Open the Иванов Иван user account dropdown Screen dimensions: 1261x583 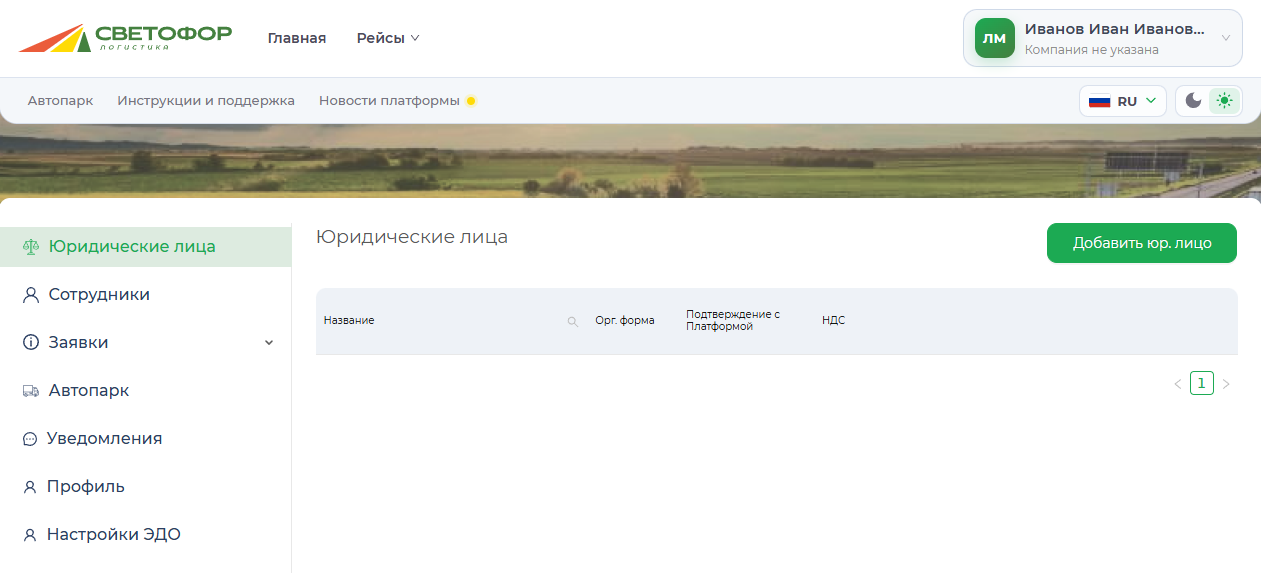1103,38
